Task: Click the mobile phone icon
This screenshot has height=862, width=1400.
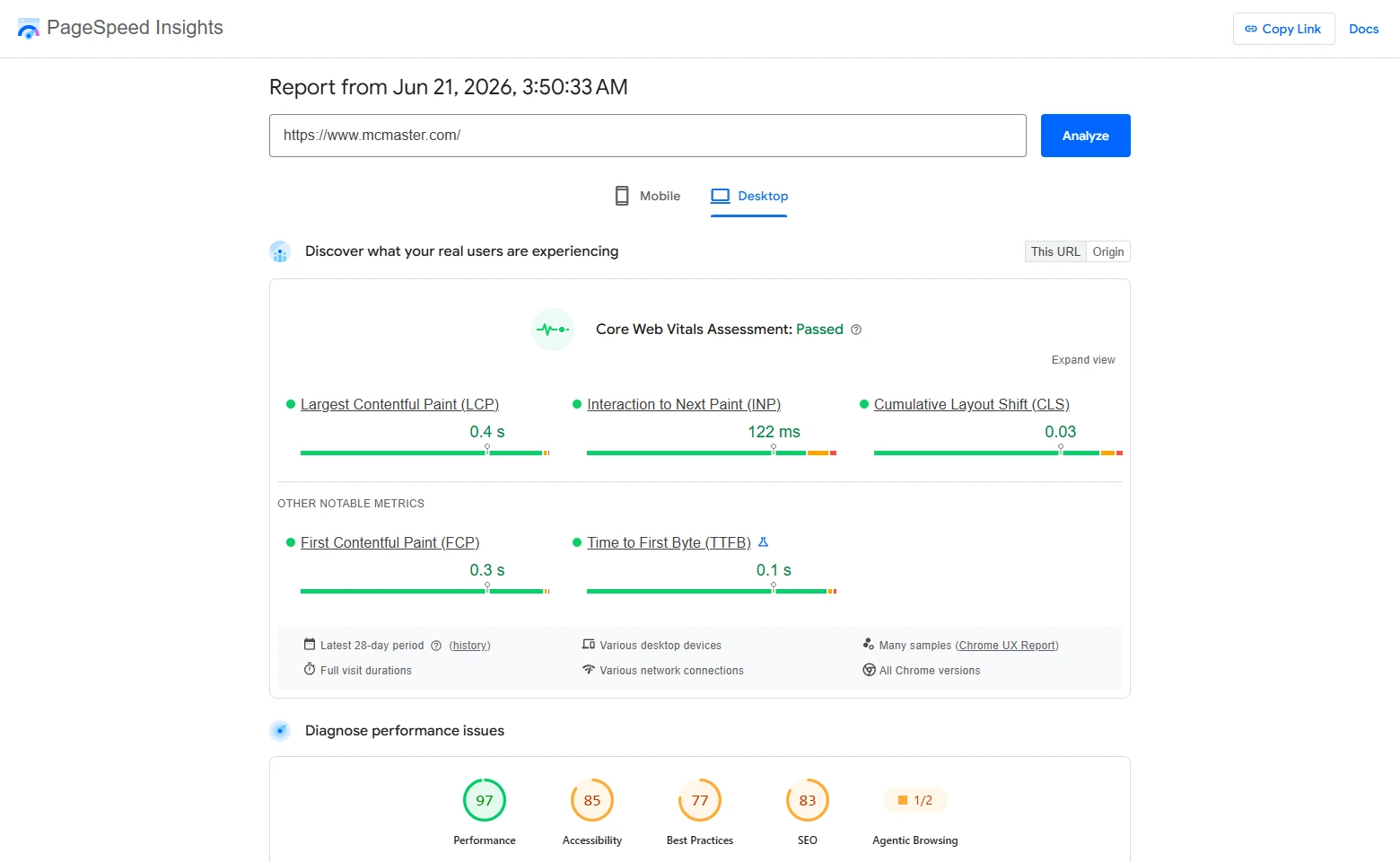Action: 622,196
